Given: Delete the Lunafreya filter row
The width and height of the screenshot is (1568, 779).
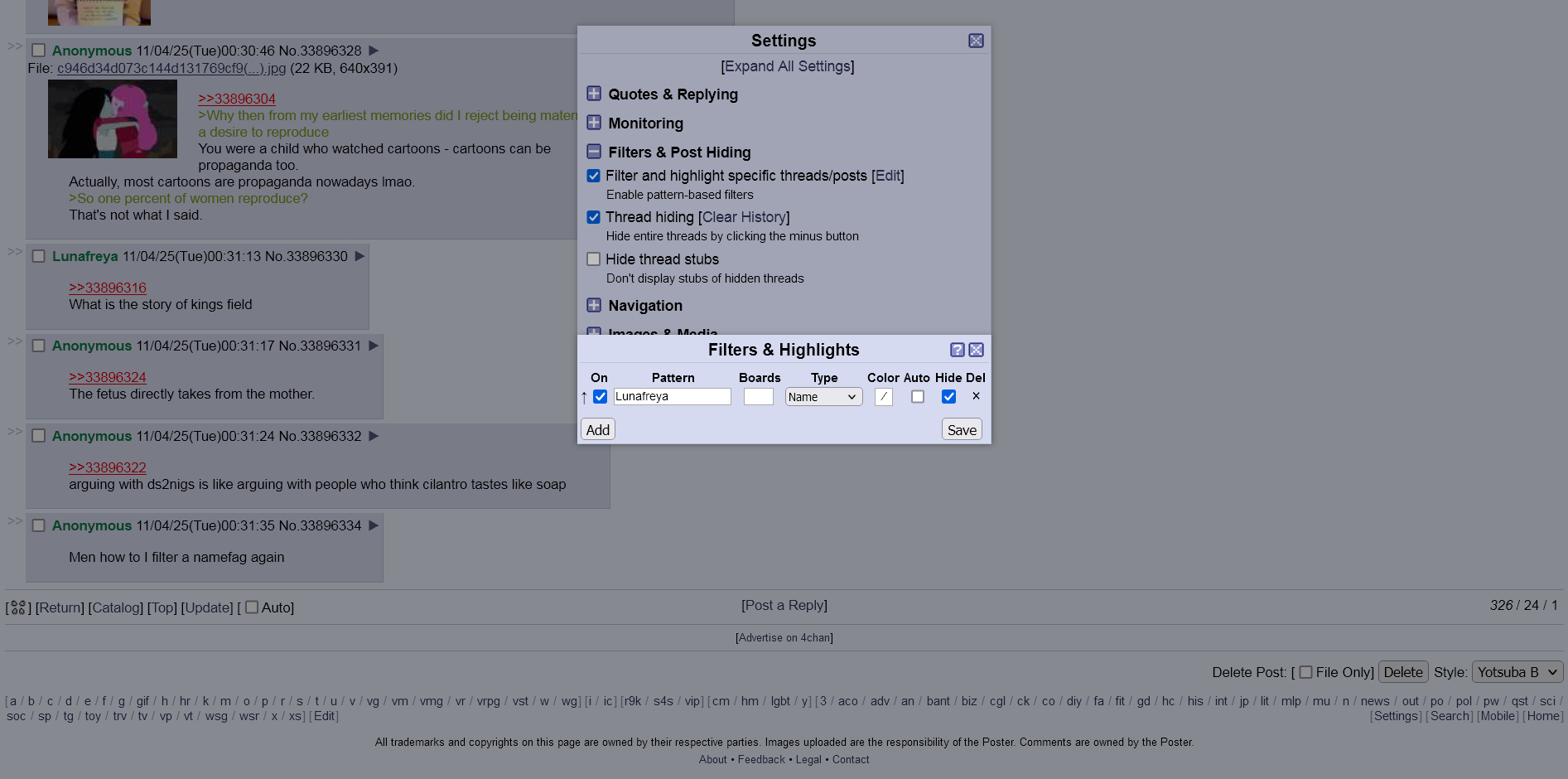Looking at the screenshot, I should point(976,396).
